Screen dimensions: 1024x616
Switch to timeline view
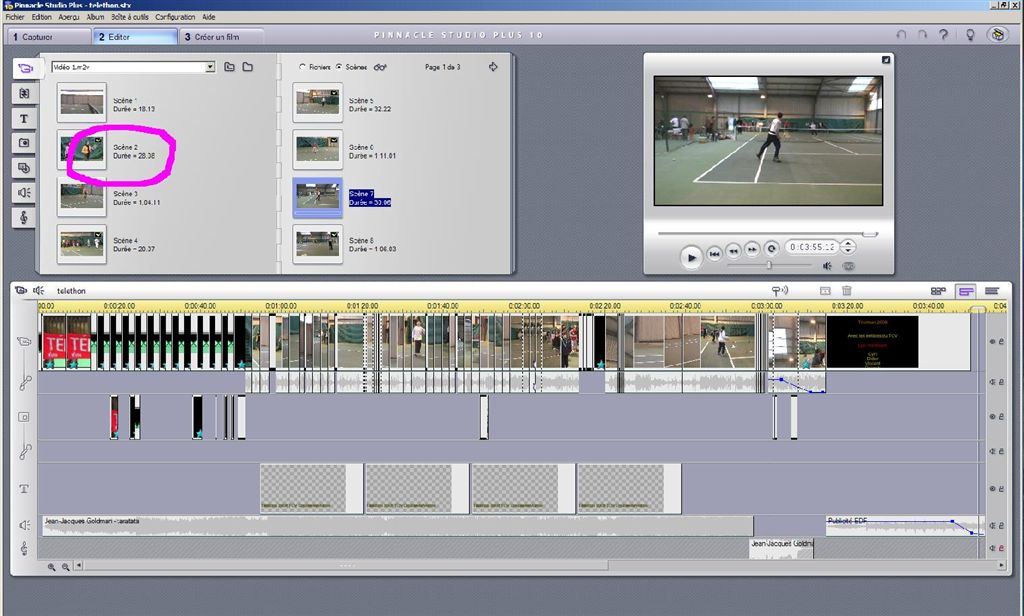click(965, 291)
